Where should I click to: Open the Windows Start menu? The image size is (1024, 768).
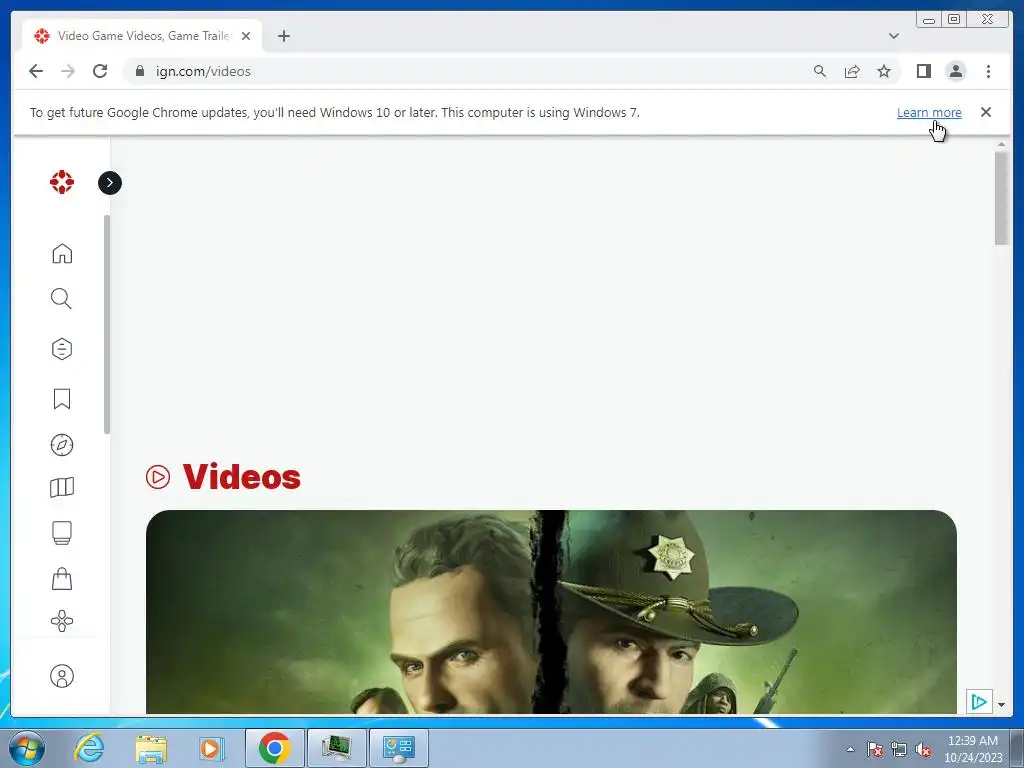(27, 748)
